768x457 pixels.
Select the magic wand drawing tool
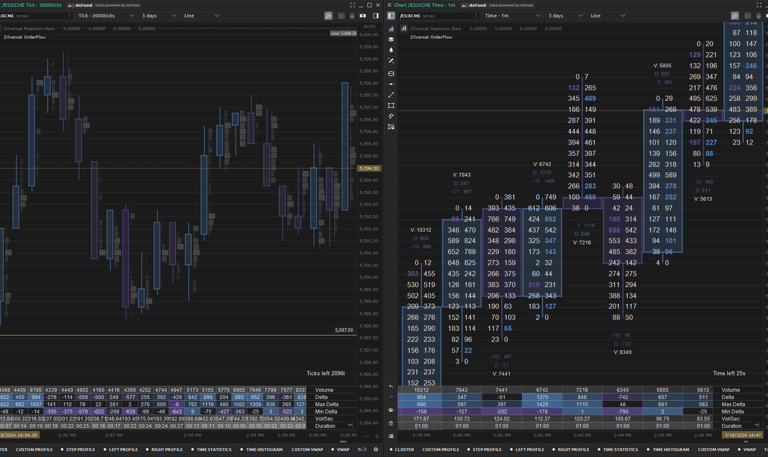(391, 61)
